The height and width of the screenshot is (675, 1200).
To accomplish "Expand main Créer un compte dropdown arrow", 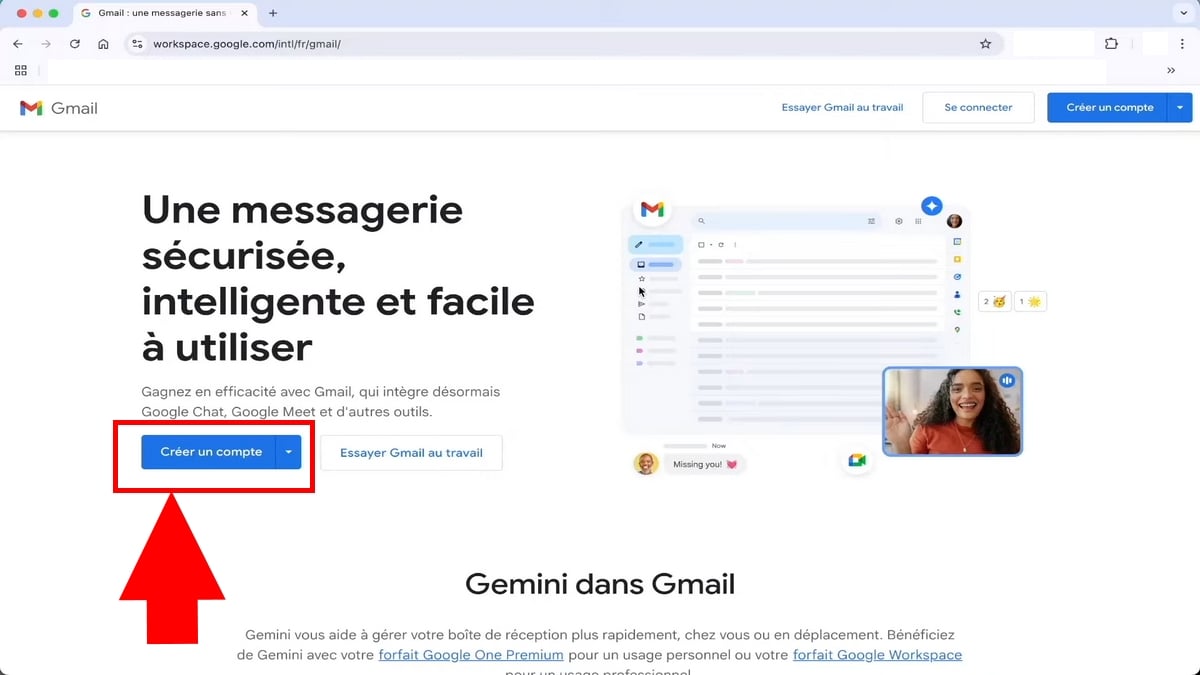I will pyautogui.click(x=288, y=452).
